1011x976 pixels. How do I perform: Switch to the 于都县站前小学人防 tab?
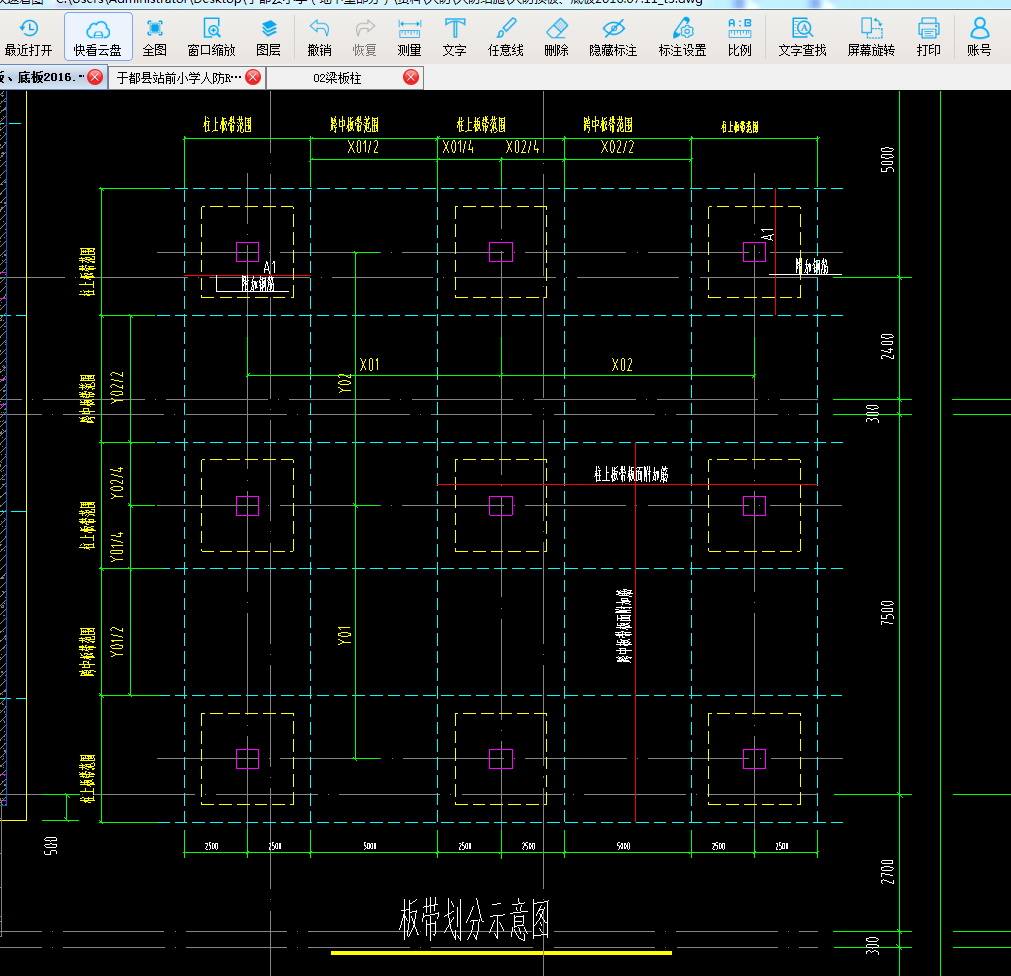point(179,78)
